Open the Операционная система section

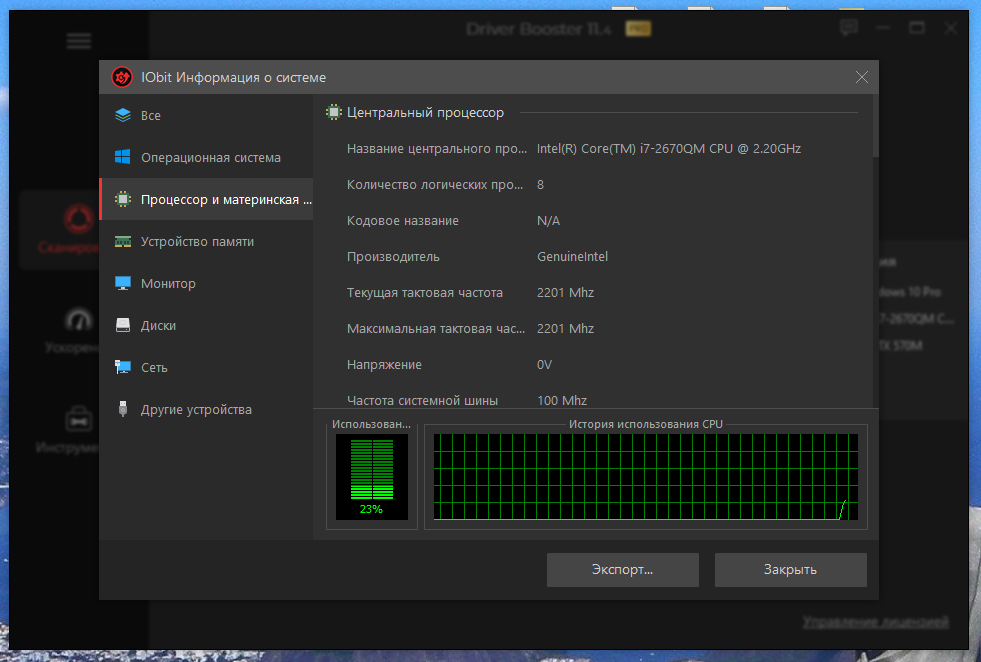pos(206,157)
